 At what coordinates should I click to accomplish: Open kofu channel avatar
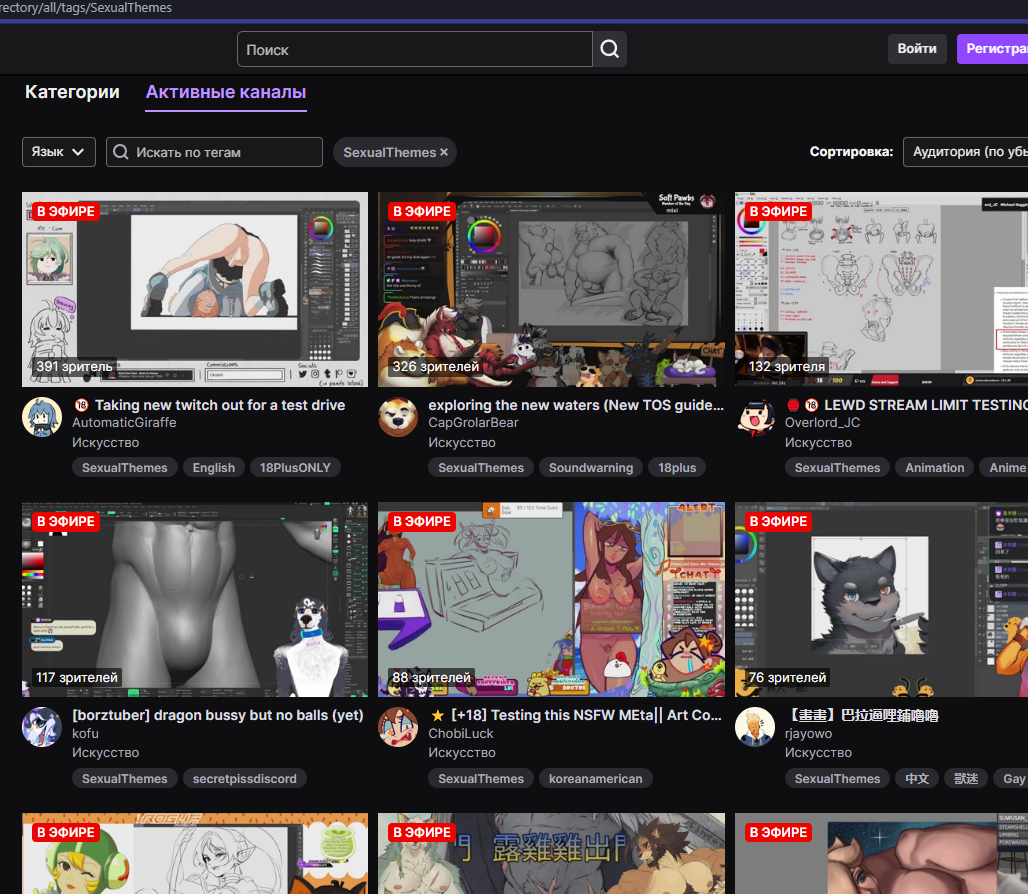pyautogui.click(x=42, y=727)
